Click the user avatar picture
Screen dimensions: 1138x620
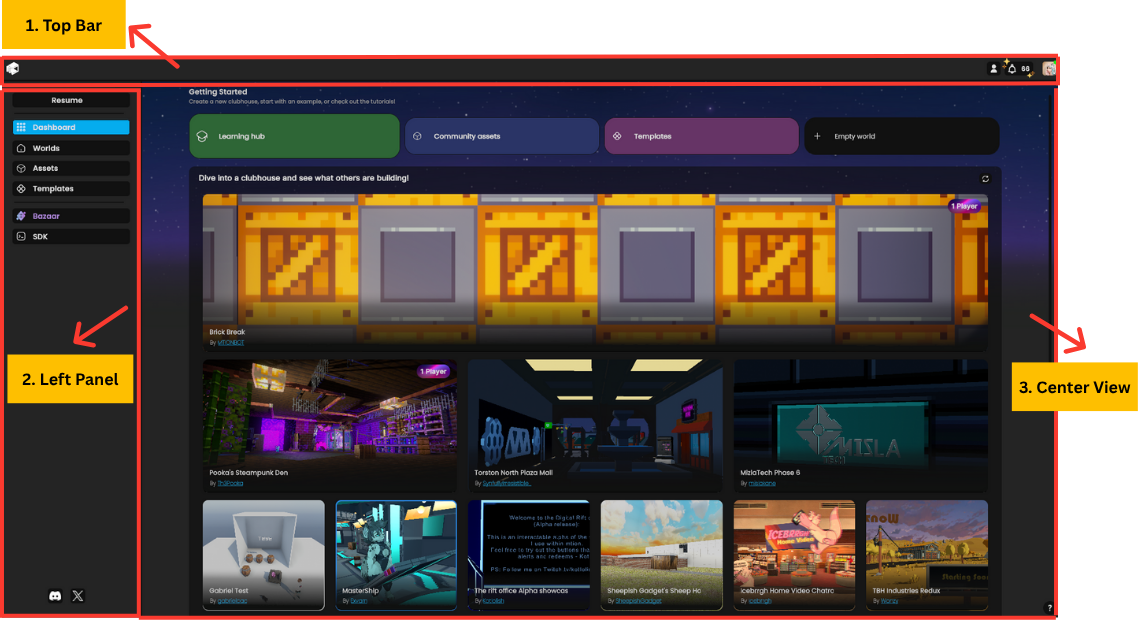(x=1048, y=69)
